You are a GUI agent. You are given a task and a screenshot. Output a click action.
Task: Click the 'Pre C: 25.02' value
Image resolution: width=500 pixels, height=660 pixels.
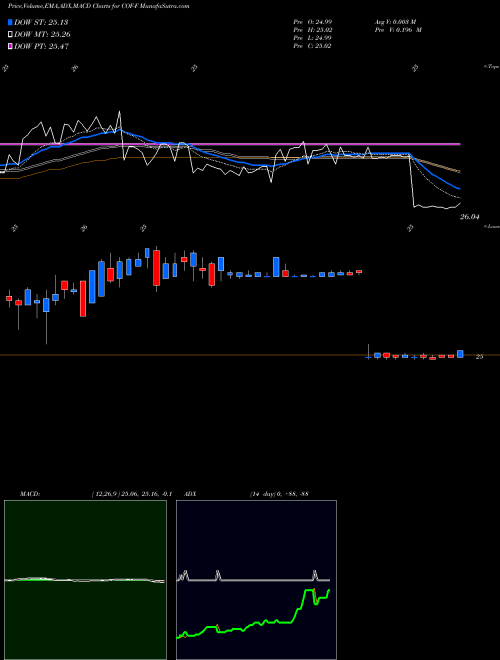tap(312, 46)
